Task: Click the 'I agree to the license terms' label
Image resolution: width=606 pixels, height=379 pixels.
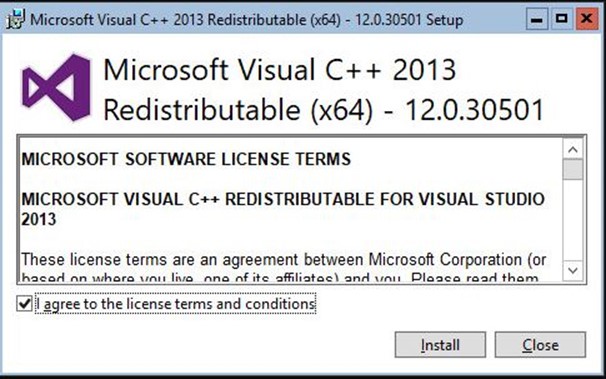Action: (176, 304)
